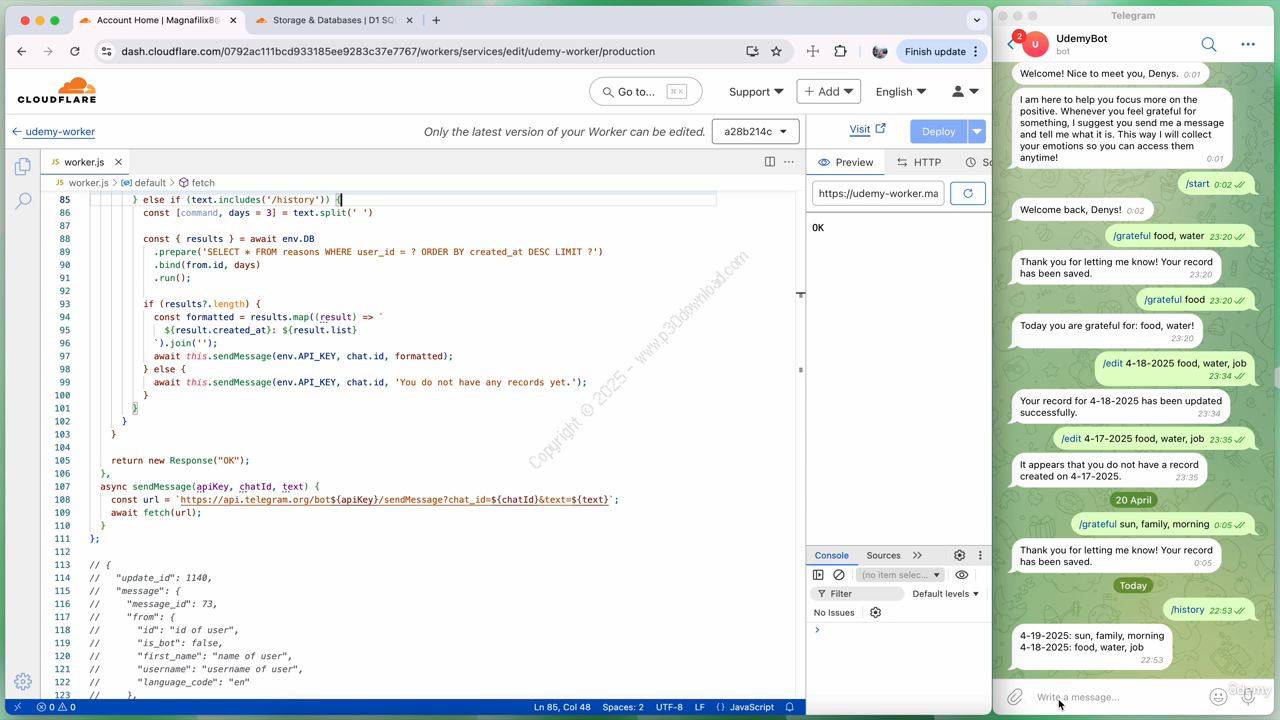
Task: Open DevTools more options kebab menu
Action: pyautogui.click(x=980, y=555)
